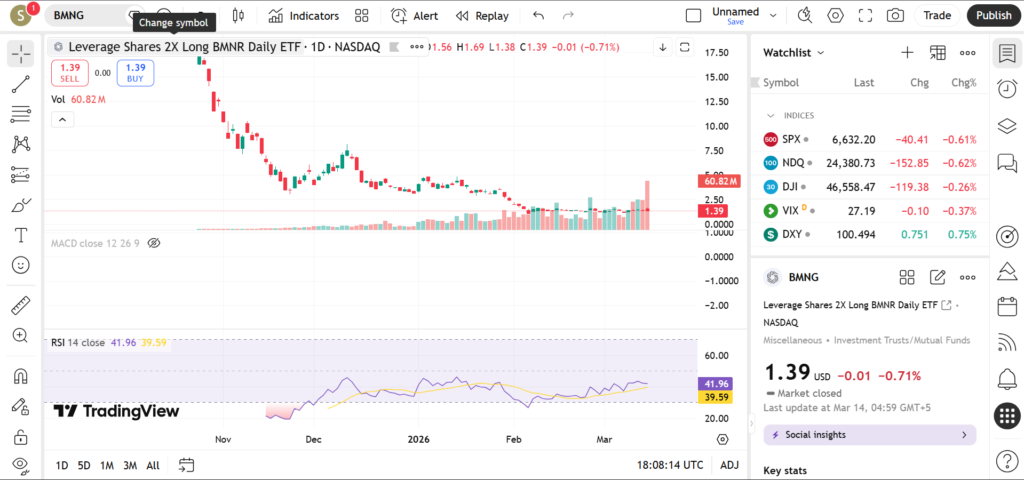
Task: Open the emoji sticker tool
Action: [21, 265]
